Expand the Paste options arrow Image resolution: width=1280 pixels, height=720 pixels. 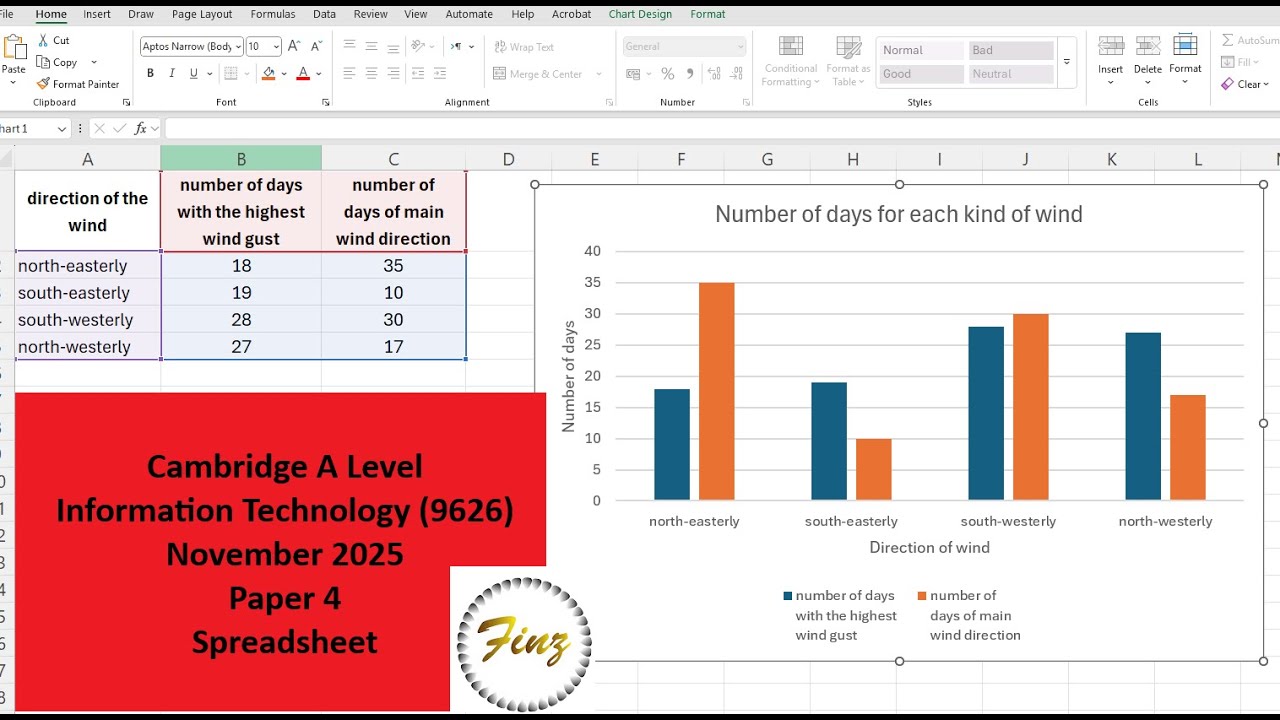click(14, 82)
